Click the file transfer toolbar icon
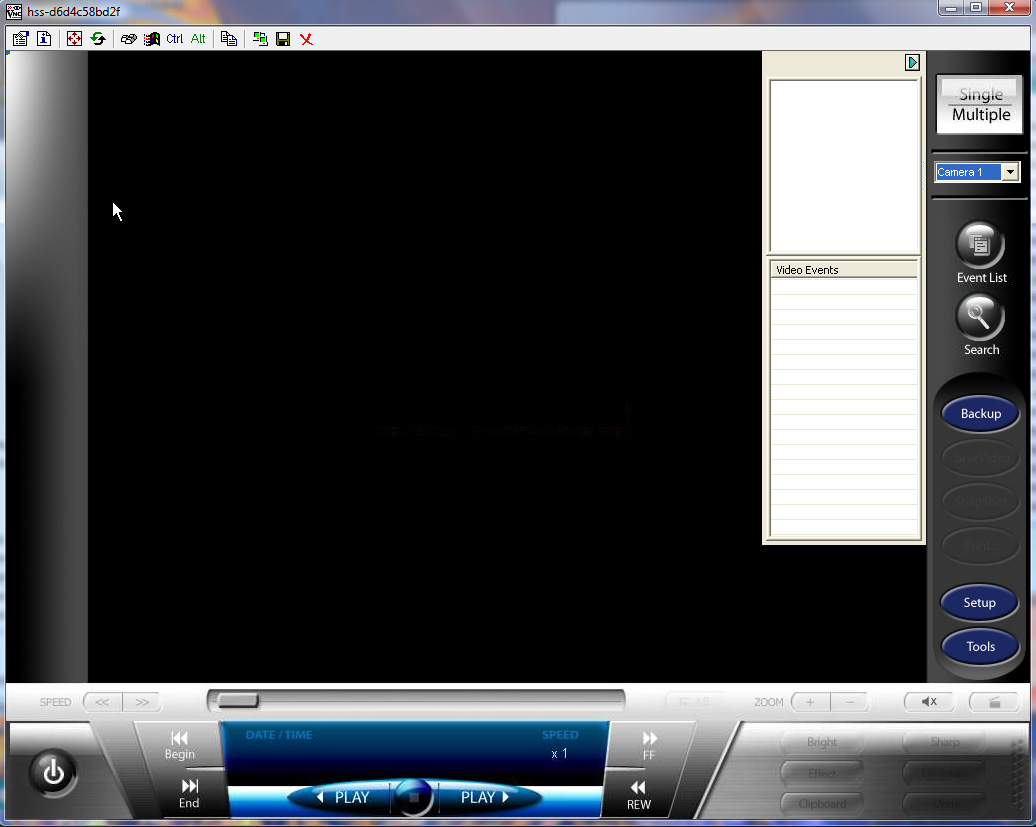This screenshot has height=827, width=1036. (x=260, y=39)
